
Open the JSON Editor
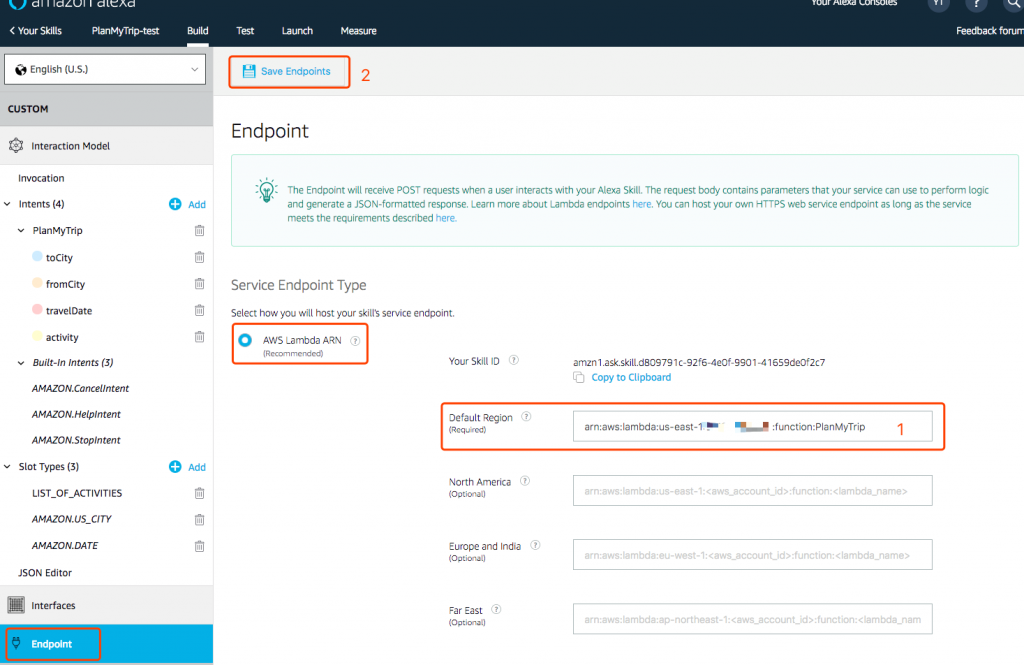45,572
